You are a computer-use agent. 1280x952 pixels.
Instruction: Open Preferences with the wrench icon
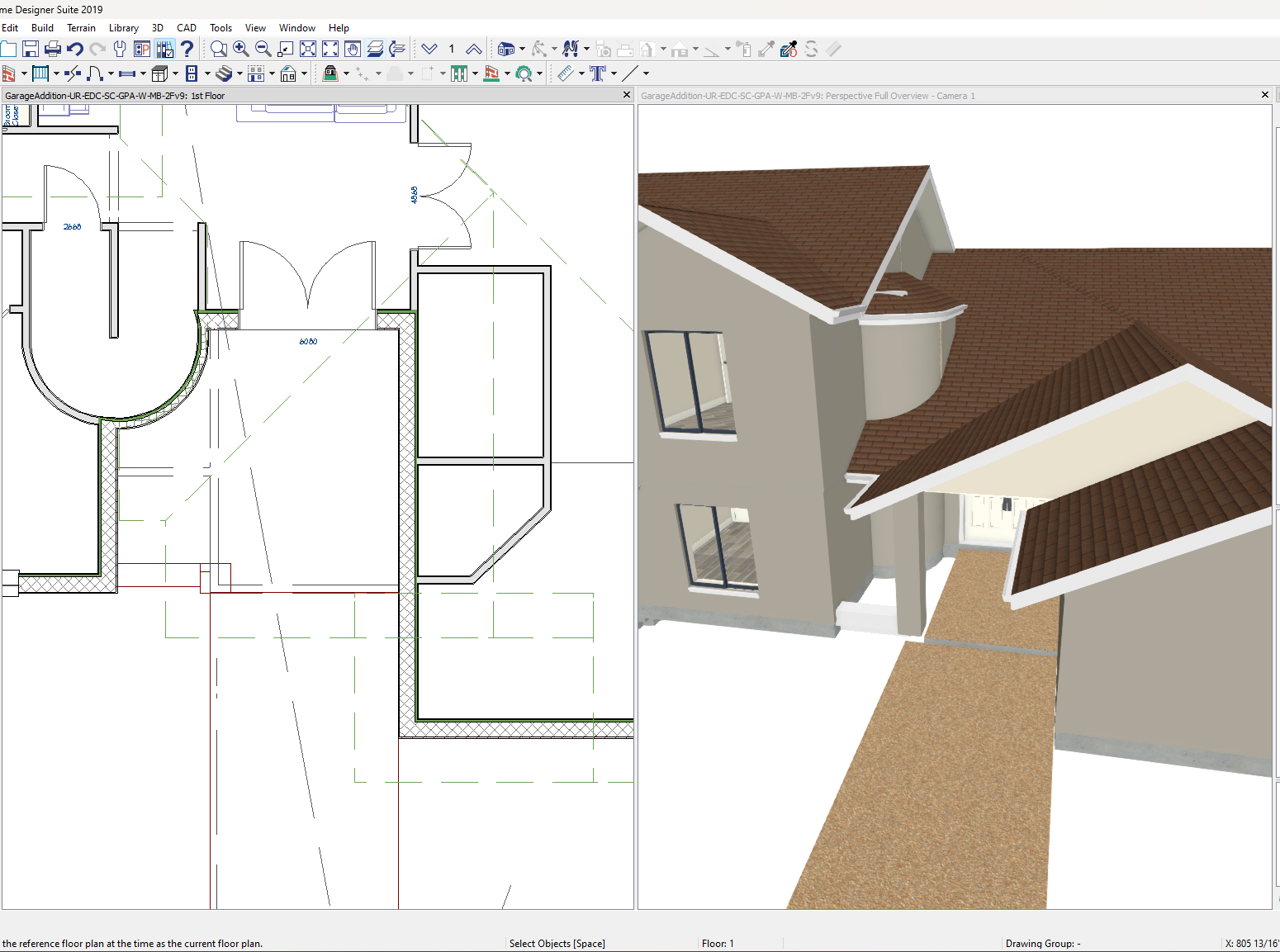click(120, 50)
